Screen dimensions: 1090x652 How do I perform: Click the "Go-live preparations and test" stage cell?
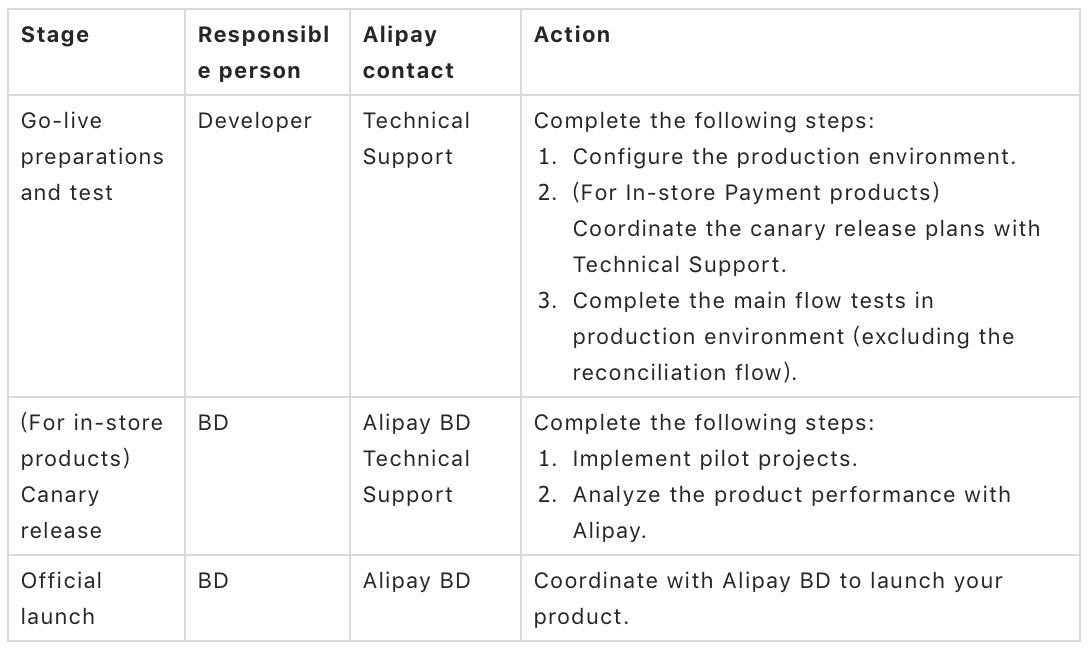pos(92,157)
